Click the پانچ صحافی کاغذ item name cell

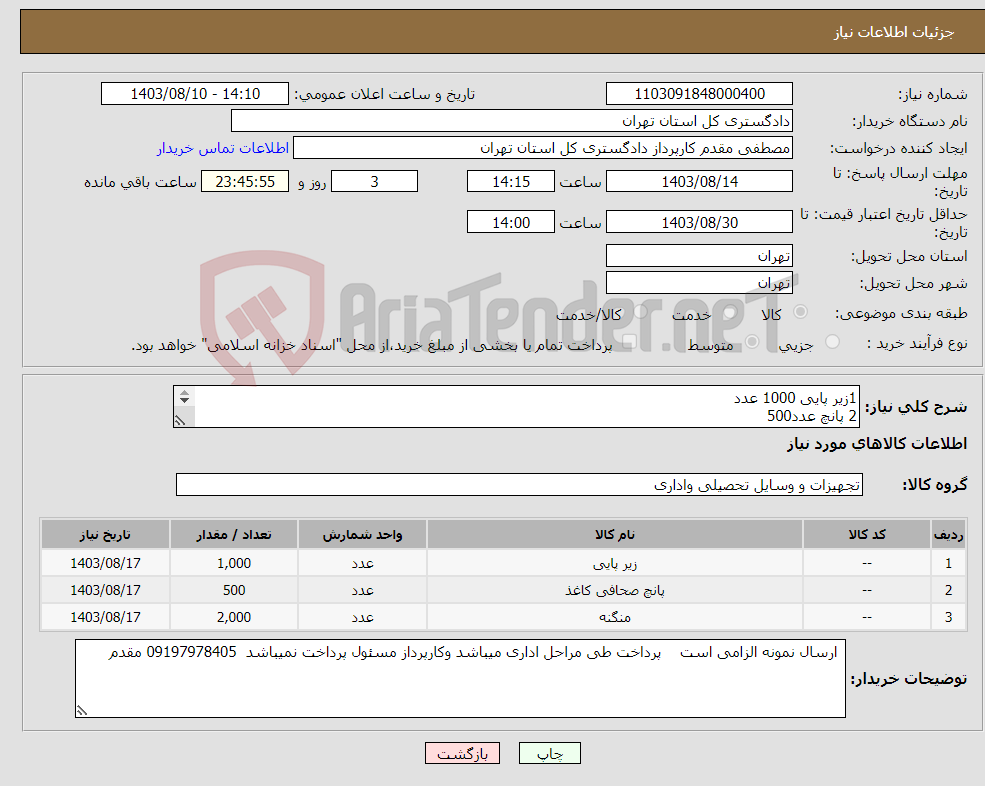pyautogui.click(x=614, y=590)
